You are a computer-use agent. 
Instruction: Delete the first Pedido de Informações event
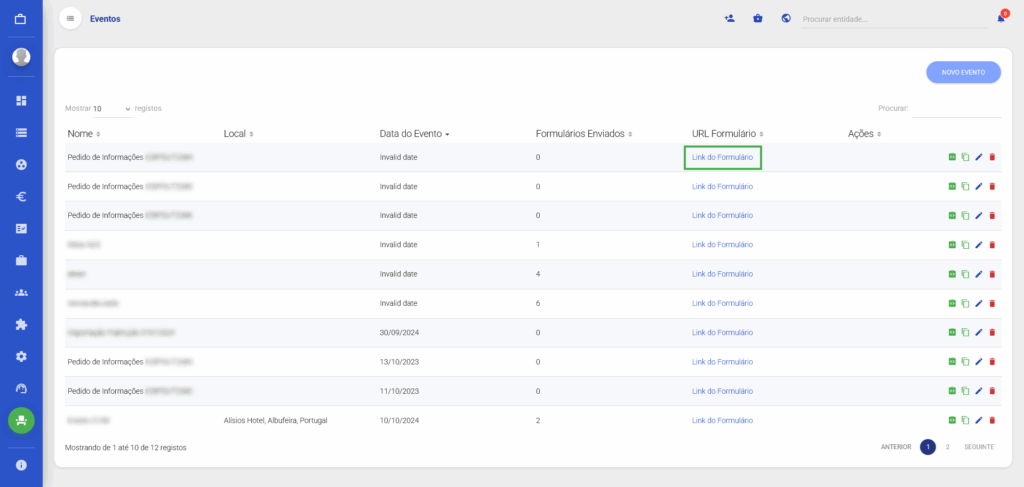tap(992, 157)
